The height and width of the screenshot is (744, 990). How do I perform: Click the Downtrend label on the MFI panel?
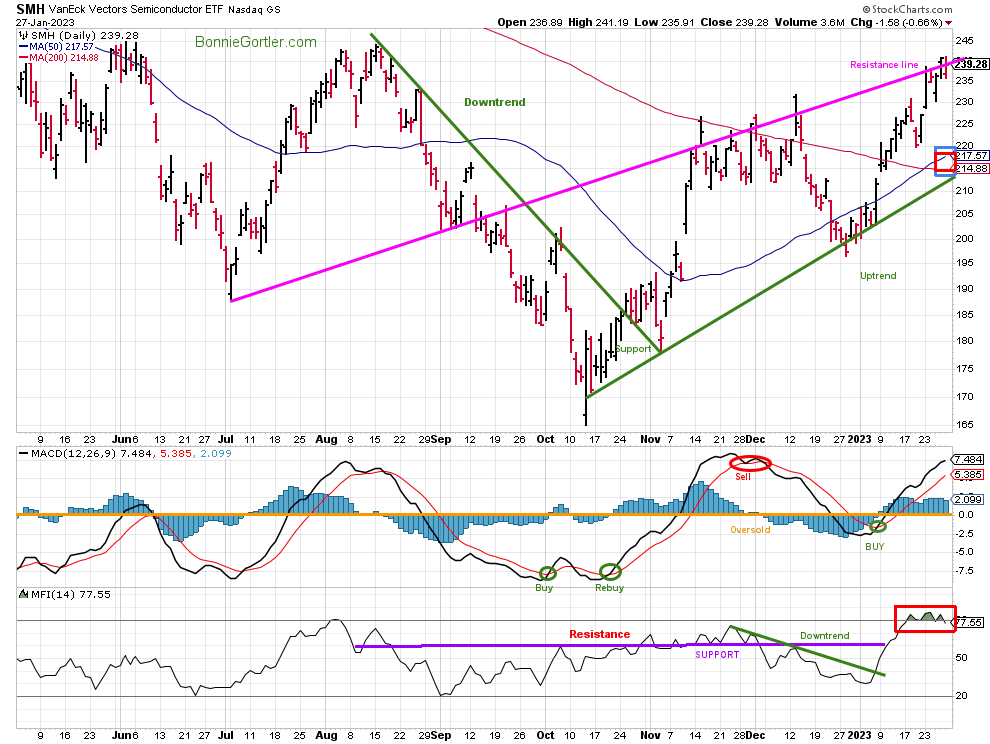tap(825, 635)
